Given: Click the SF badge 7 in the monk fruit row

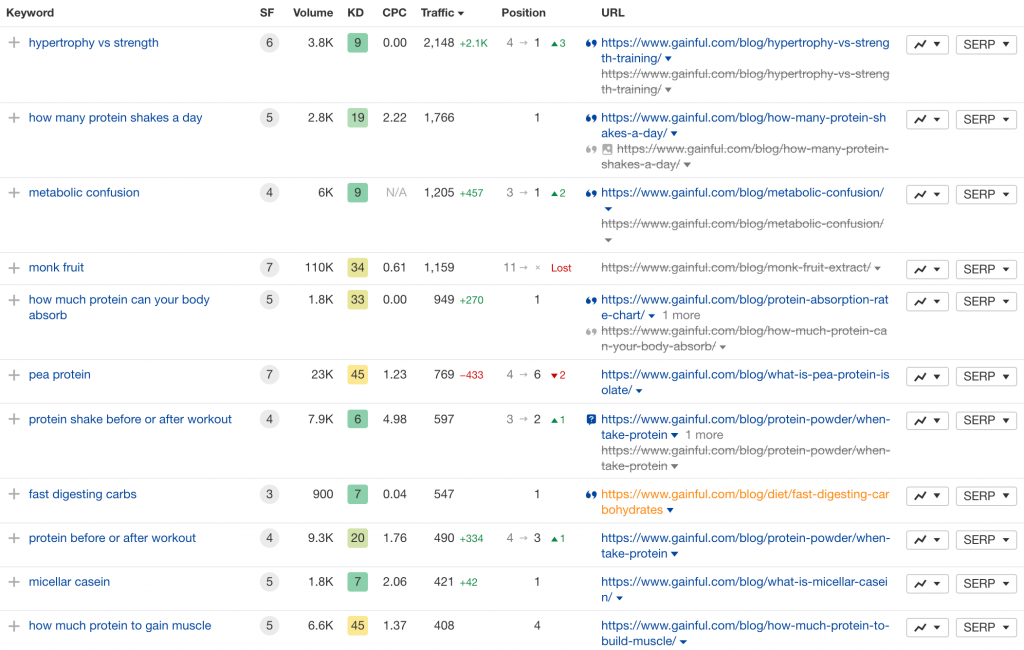Looking at the screenshot, I should point(269,268).
